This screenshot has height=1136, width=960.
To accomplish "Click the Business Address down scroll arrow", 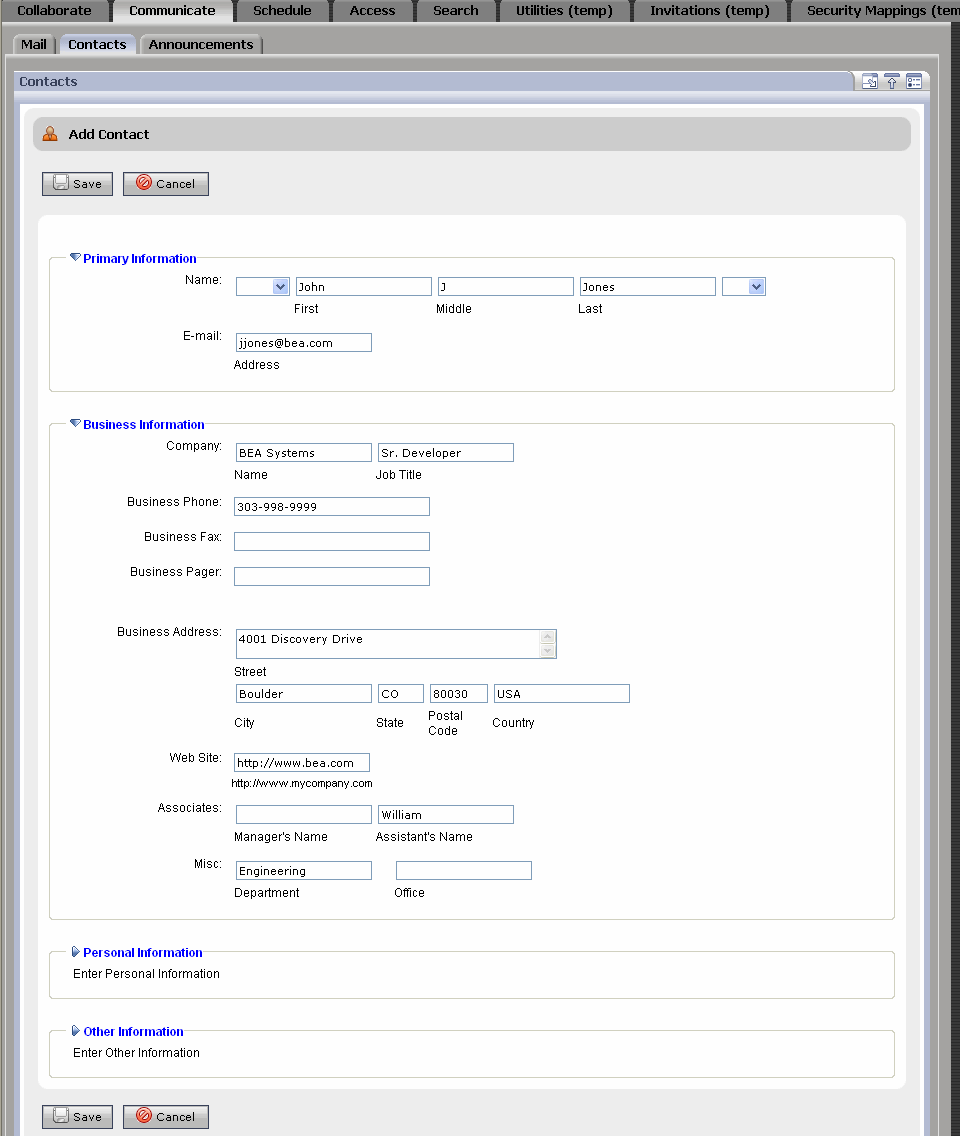I will pyautogui.click(x=547, y=651).
